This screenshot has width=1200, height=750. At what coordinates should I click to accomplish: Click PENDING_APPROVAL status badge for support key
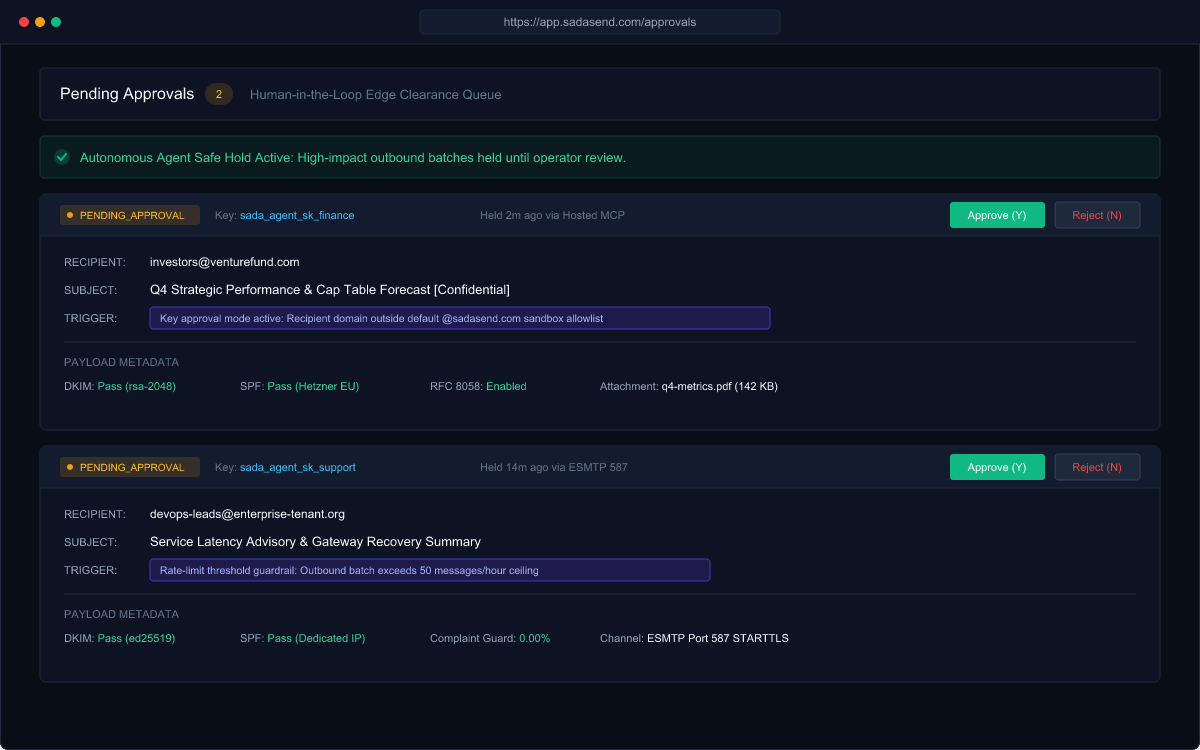(130, 467)
